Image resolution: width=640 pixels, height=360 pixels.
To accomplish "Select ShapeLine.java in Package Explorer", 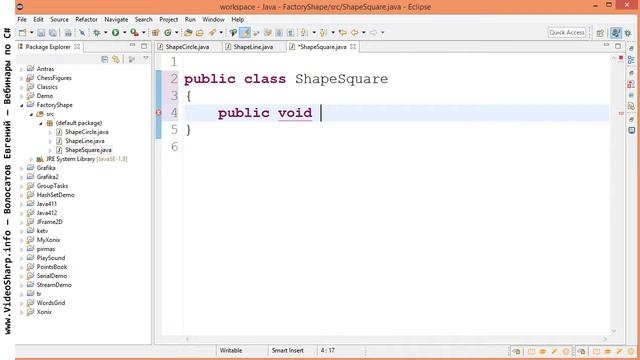I will pyautogui.click(x=84, y=141).
